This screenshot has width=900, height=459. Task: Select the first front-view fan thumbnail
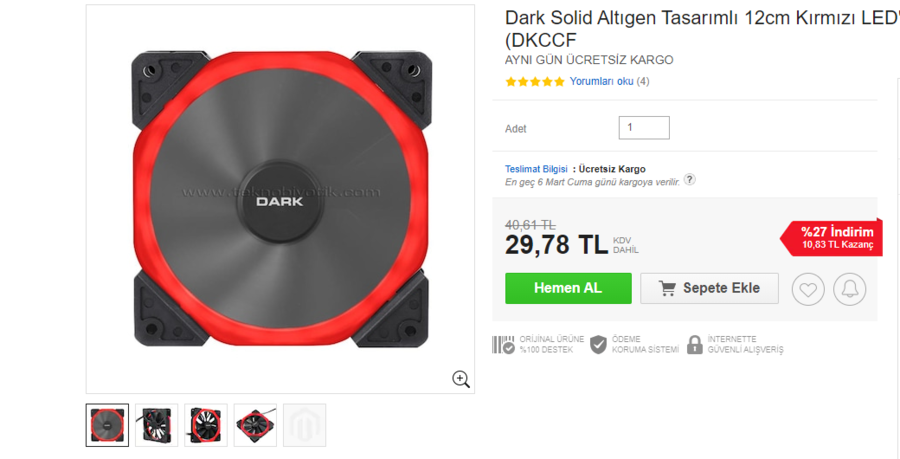(x=107, y=425)
